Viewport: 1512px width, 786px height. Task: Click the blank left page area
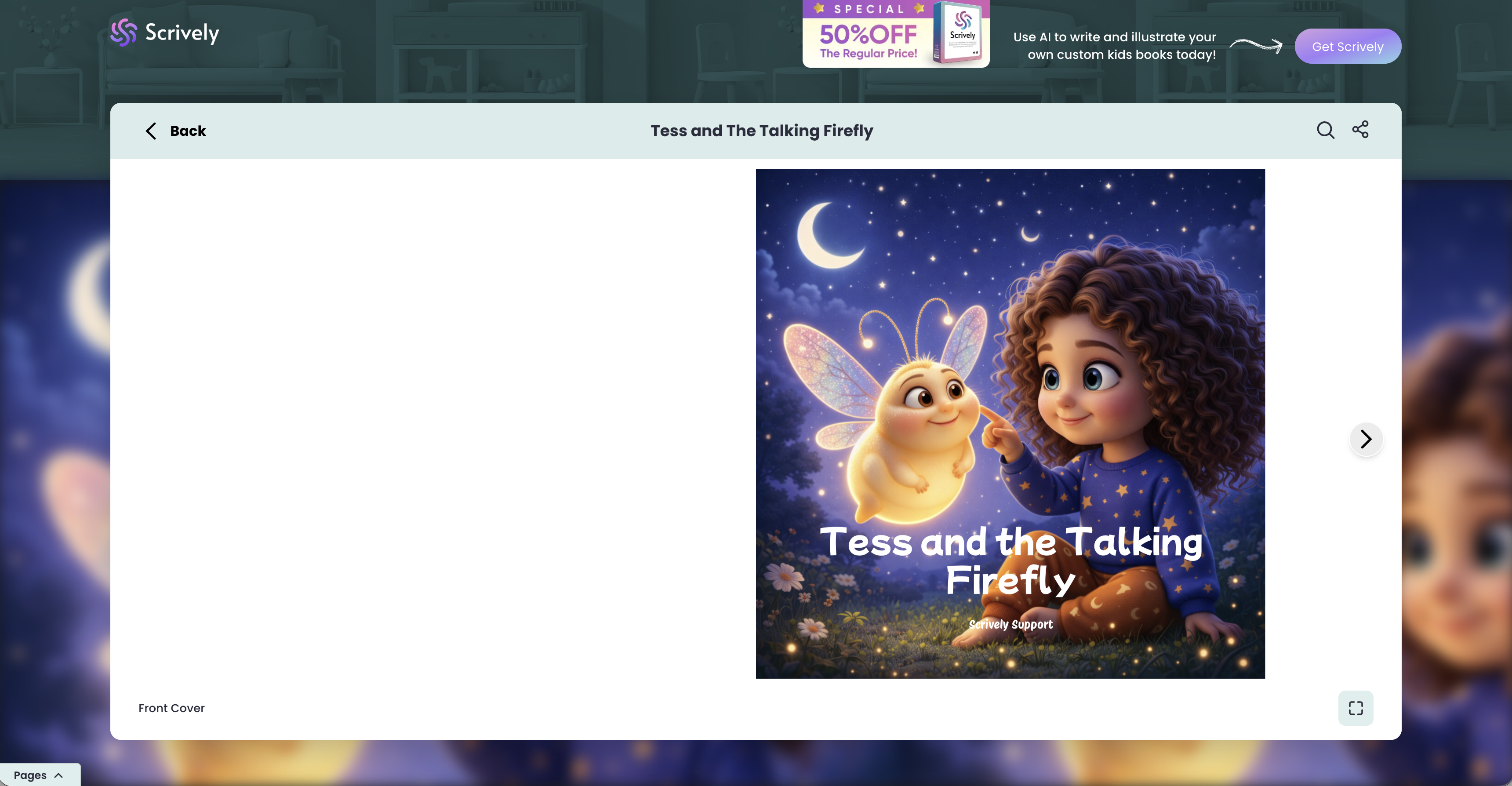coord(433,422)
